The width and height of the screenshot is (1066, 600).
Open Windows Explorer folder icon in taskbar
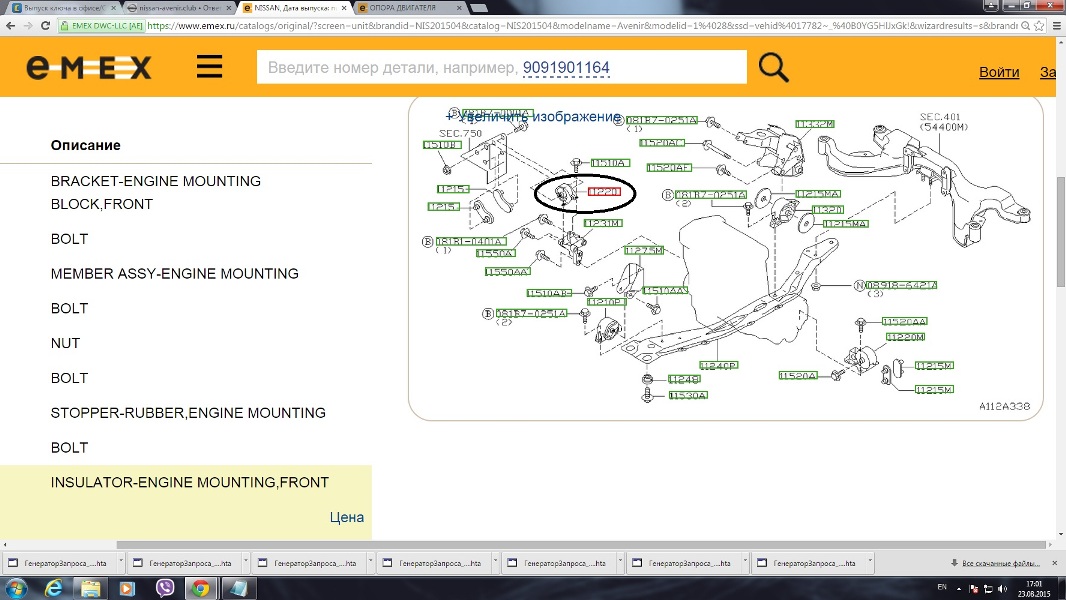90,588
